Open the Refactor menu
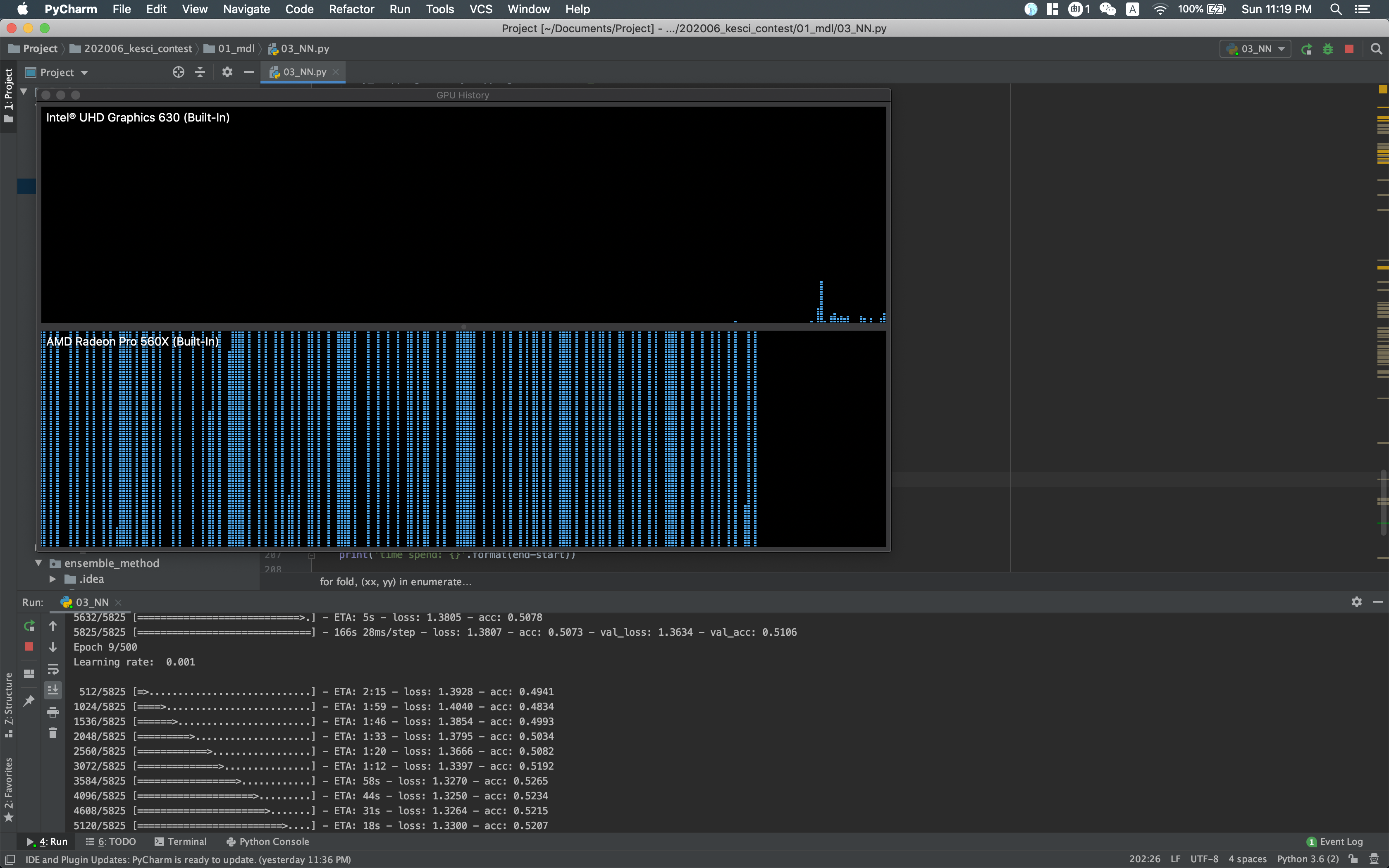The image size is (1389, 868). pyautogui.click(x=351, y=9)
